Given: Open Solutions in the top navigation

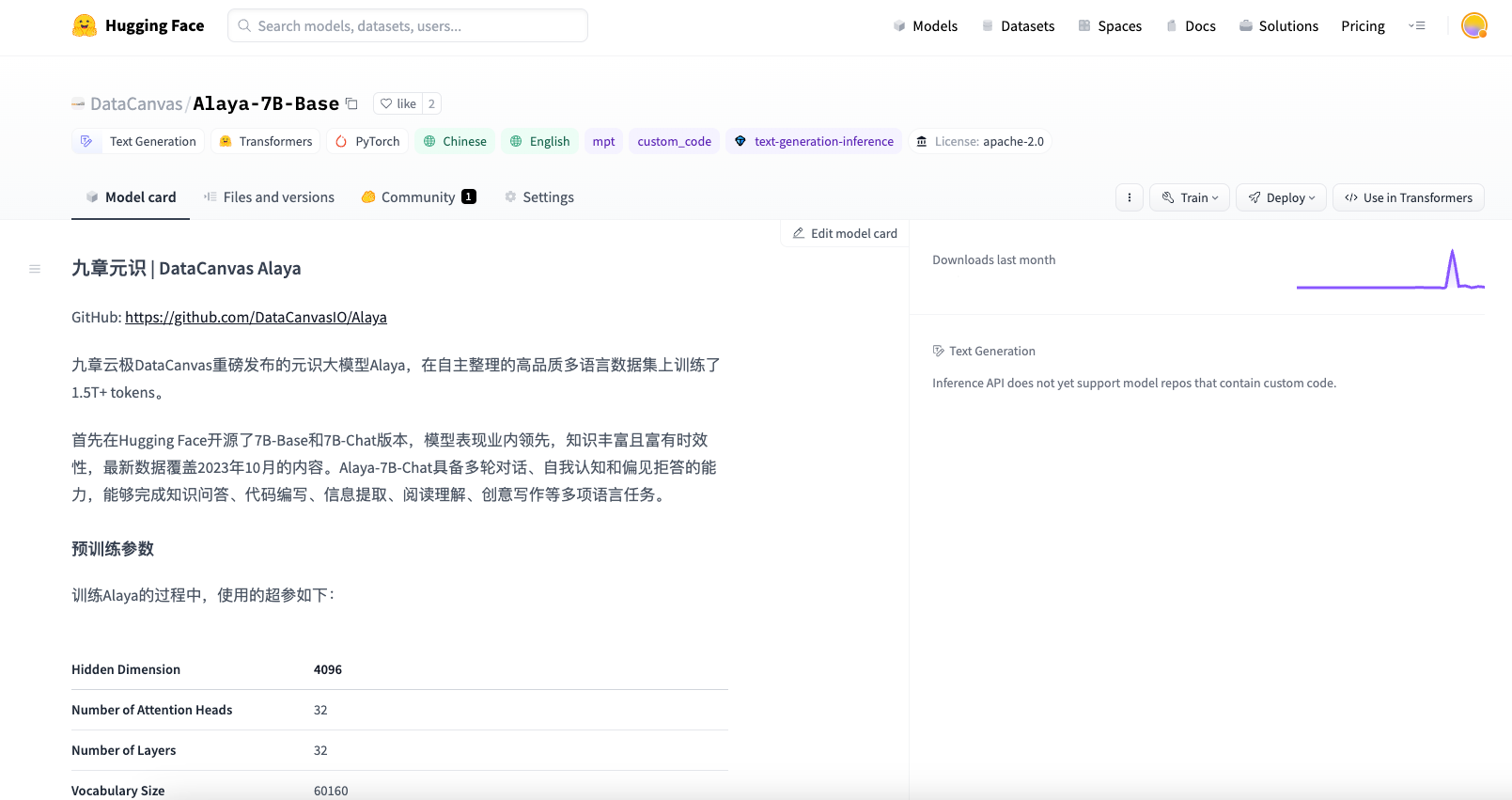Looking at the screenshot, I should point(1278,25).
